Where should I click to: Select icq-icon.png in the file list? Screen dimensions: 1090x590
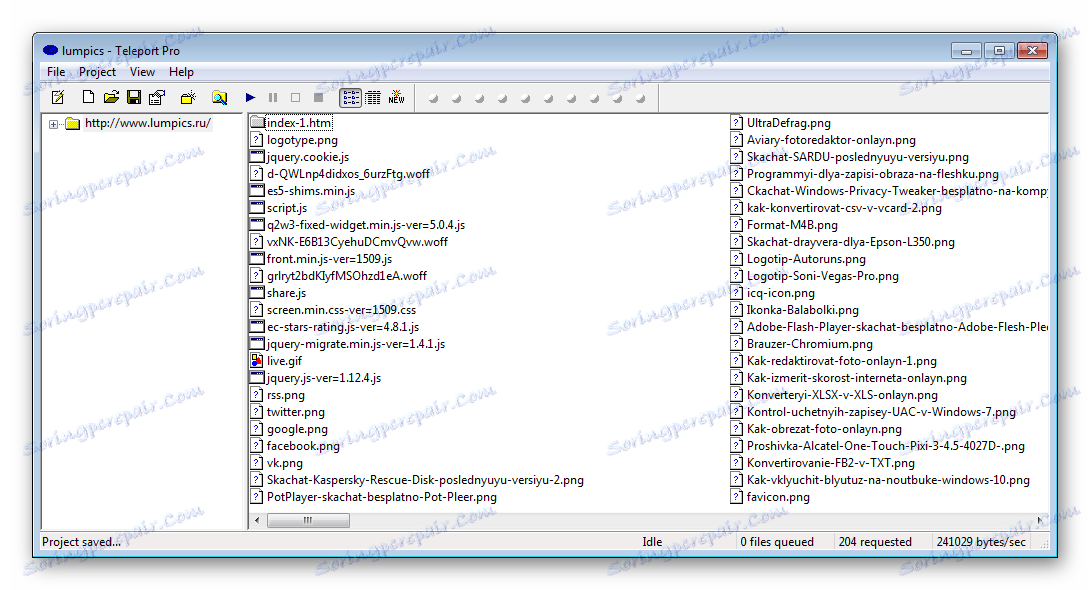pos(781,293)
